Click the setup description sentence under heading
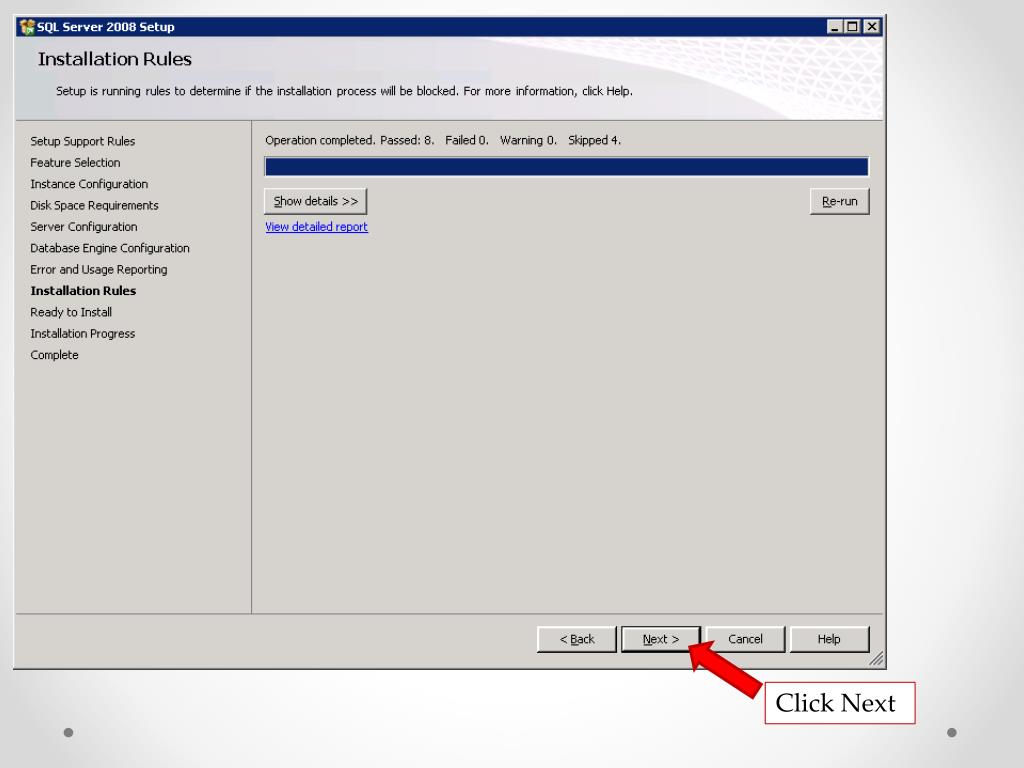This screenshot has width=1024, height=768. click(x=344, y=91)
